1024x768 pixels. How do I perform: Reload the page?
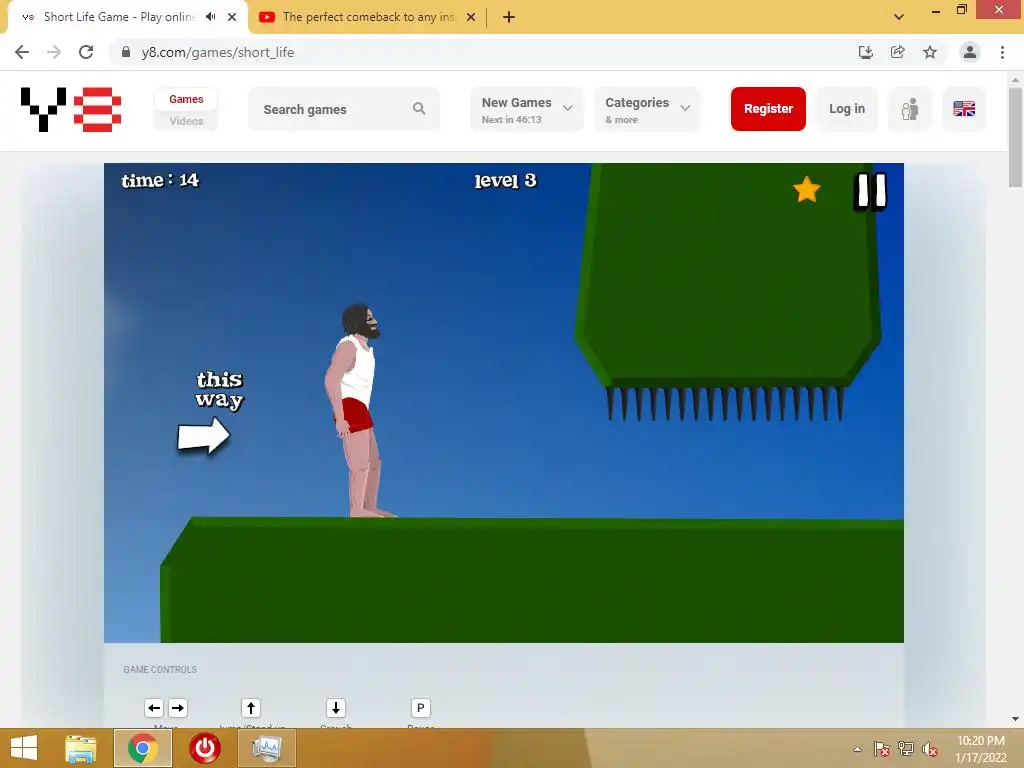(86, 52)
